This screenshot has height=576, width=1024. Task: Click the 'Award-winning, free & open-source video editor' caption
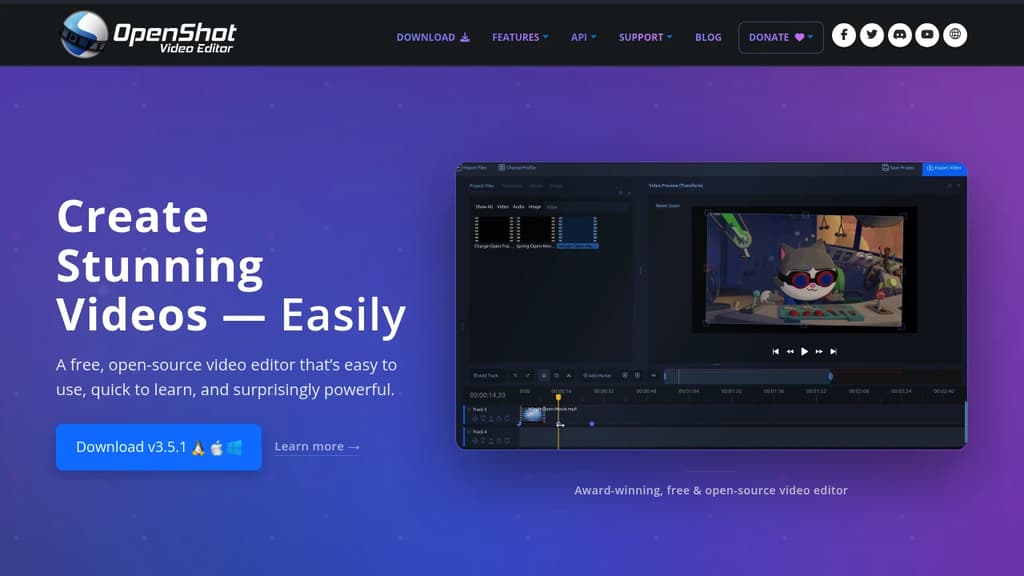coord(711,490)
